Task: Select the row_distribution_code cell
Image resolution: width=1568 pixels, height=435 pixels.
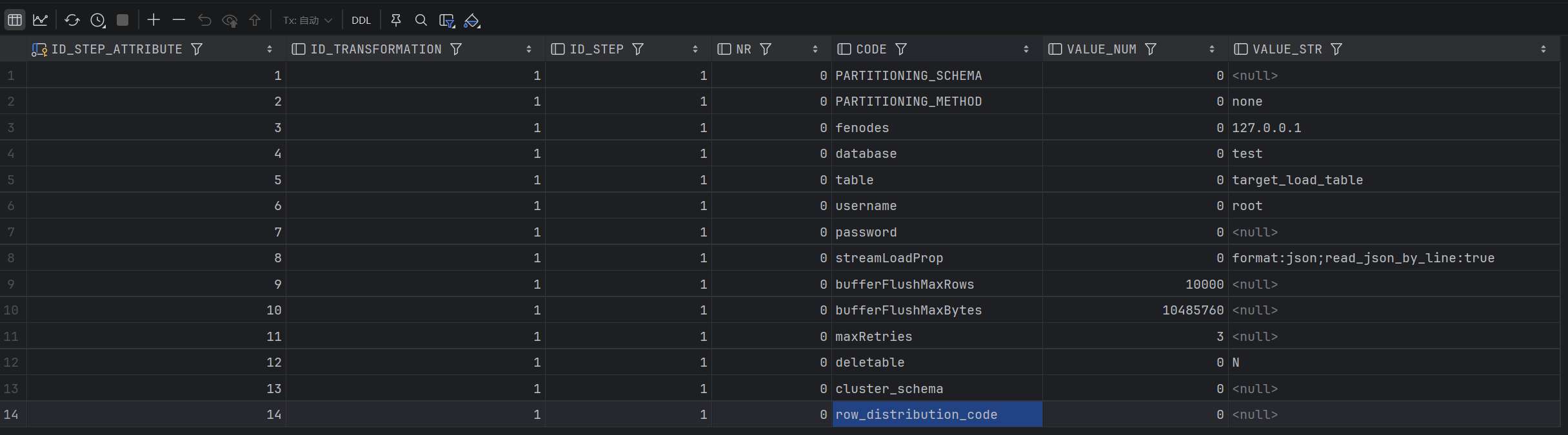Action: [x=936, y=414]
